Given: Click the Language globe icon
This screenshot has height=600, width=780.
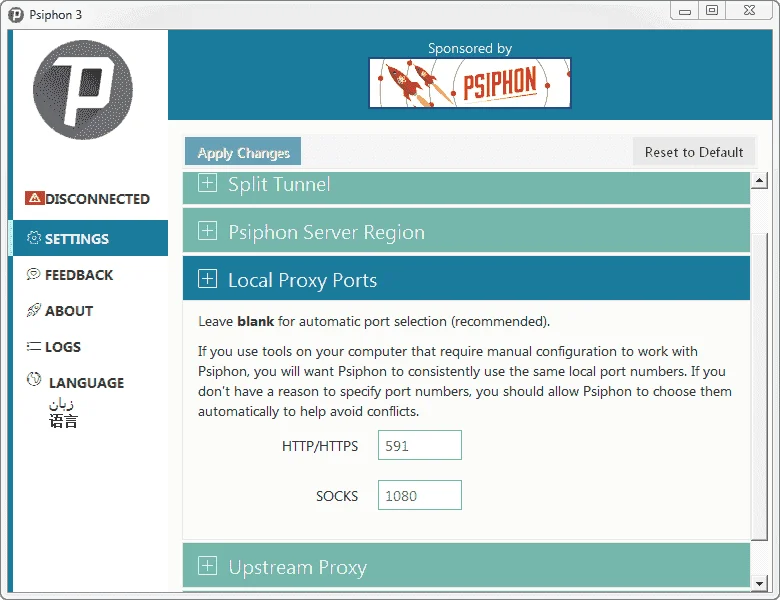Looking at the screenshot, I should 33,380.
